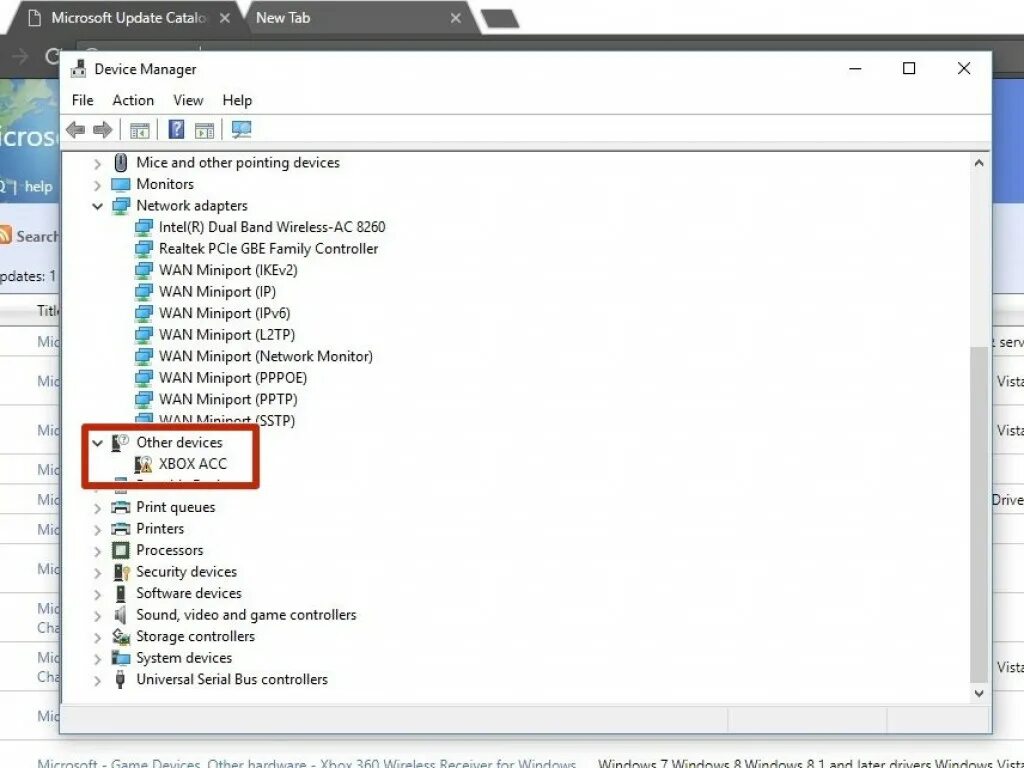This screenshot has height=768, width=1024.
Task: Open Xbox 360 Wireless Receiver link in browser
Action: (307, 763)
